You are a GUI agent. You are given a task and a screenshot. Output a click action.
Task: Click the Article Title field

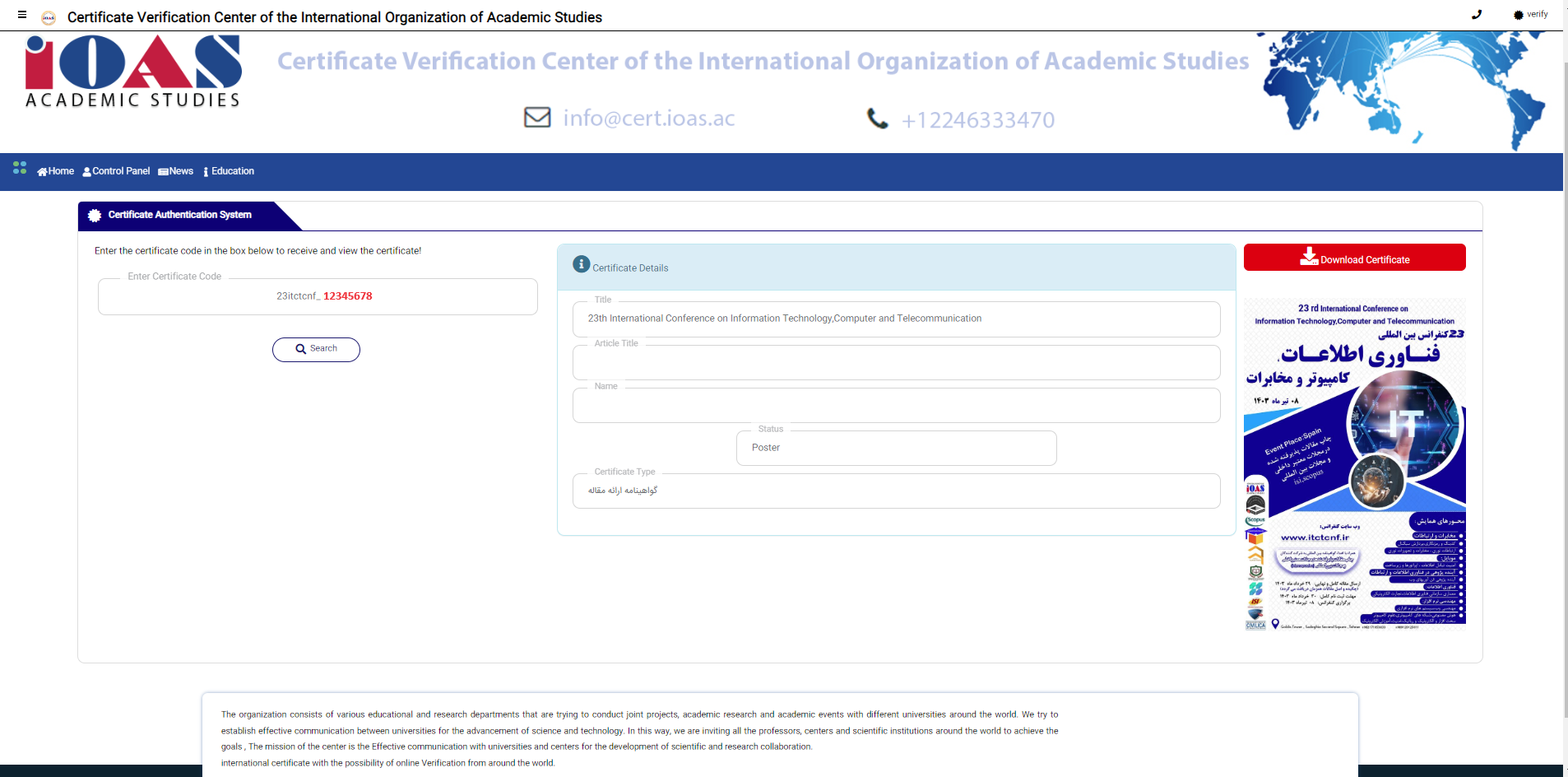(896, 362)
